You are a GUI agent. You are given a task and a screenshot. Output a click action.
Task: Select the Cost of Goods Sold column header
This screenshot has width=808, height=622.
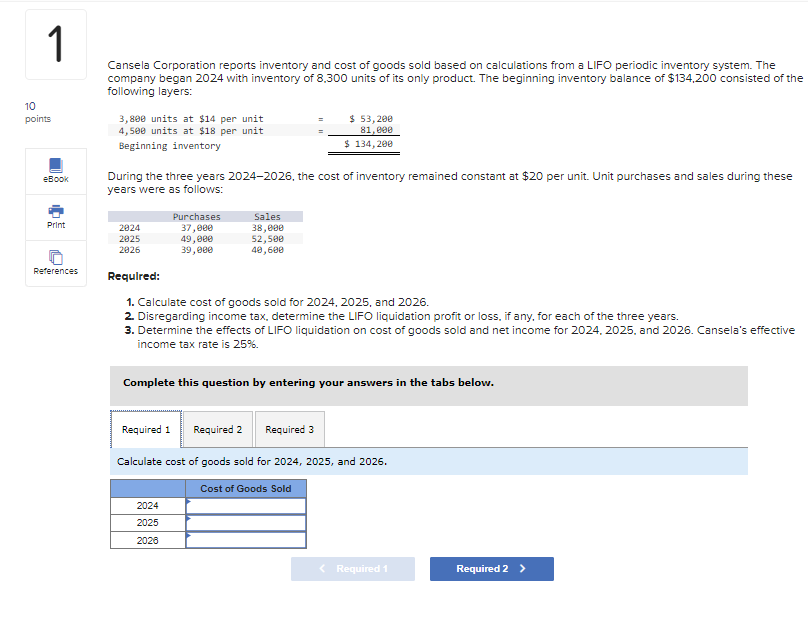point(245,488)
